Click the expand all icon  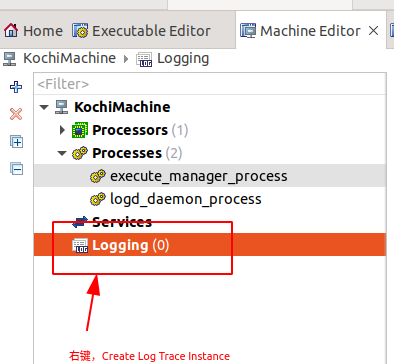(16, 141)
